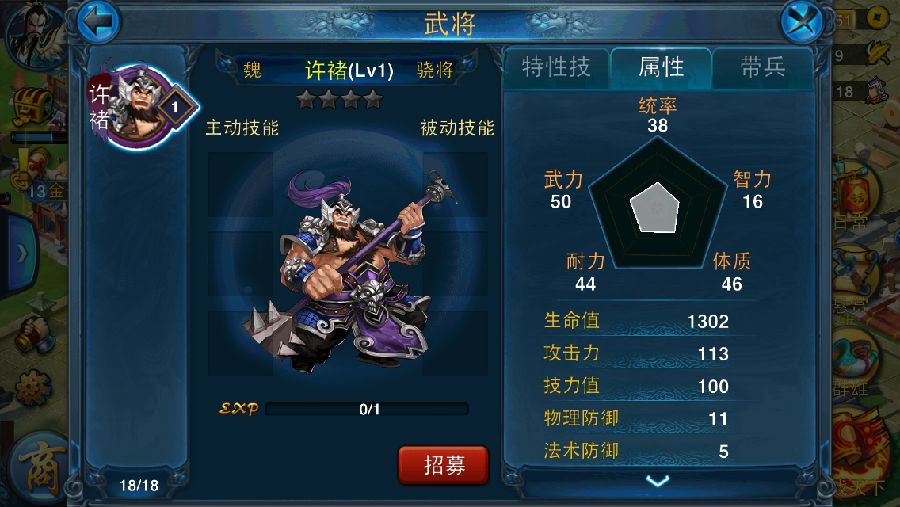Click the EXP progress bar
The image size is (900, 507).
pos(367,409)
